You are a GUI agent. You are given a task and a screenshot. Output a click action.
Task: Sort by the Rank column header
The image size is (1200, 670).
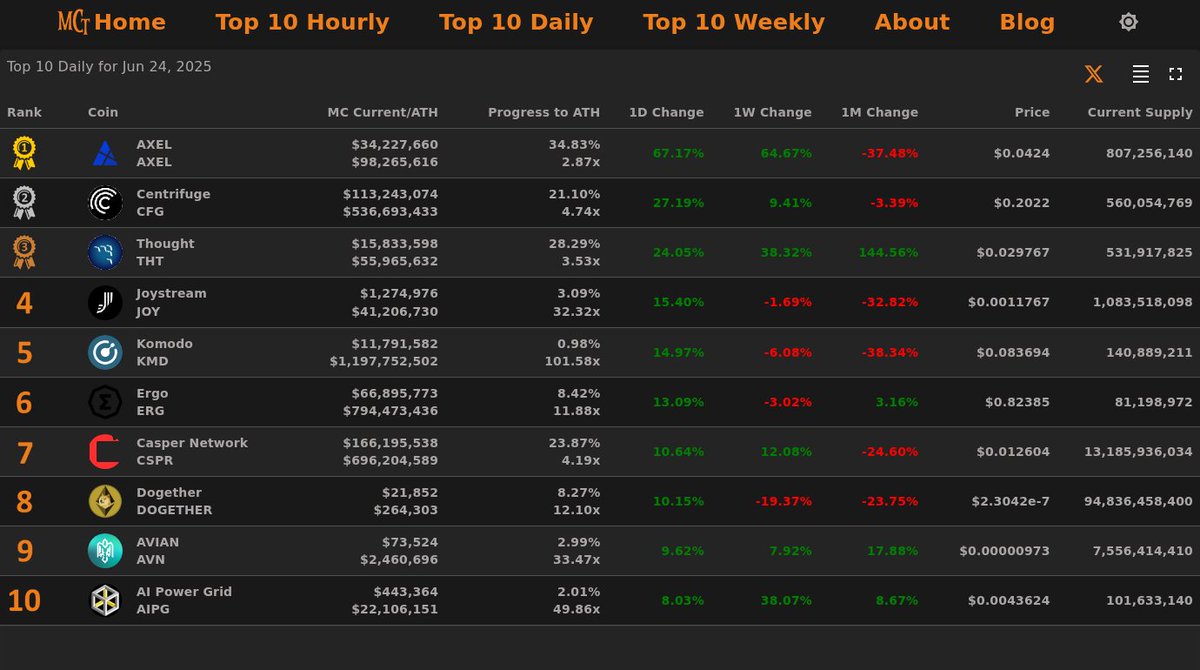[x=25, y=113]
